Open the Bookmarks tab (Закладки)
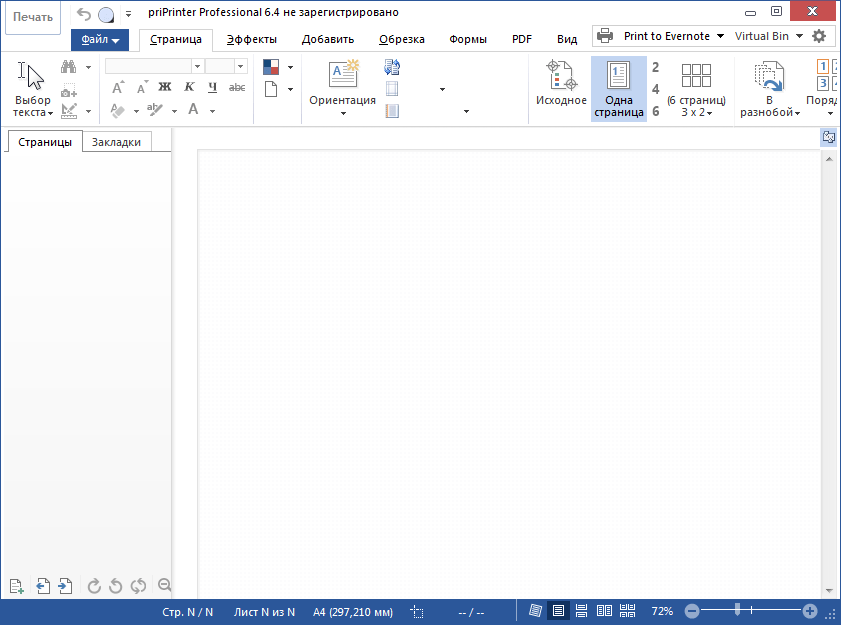The height and width of the screenshot is (625, 841). click(117, 142)
